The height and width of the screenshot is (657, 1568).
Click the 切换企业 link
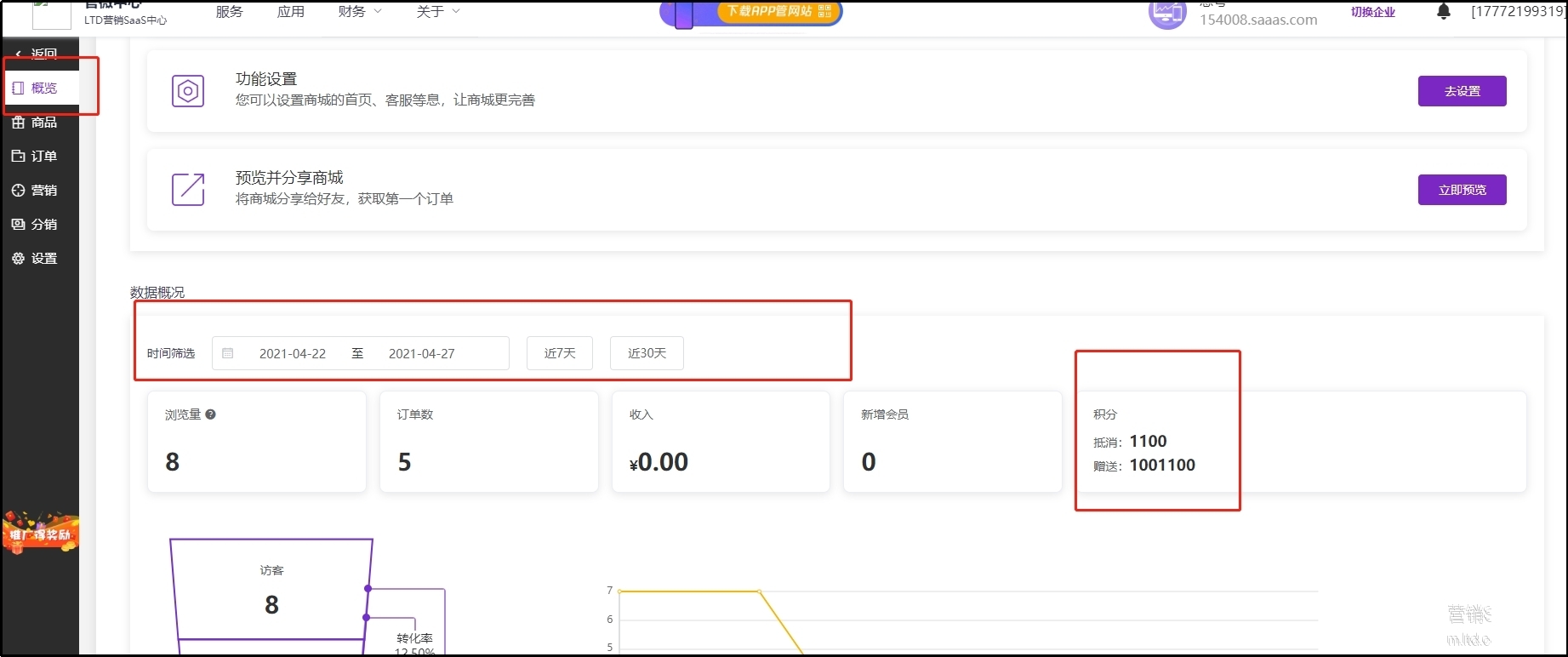click(1373, 12)
